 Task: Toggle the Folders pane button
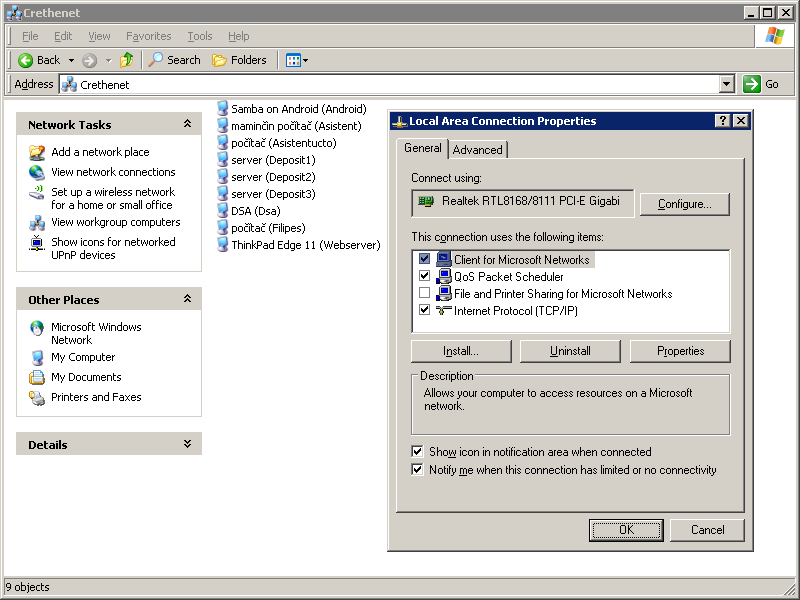point(239,60)
